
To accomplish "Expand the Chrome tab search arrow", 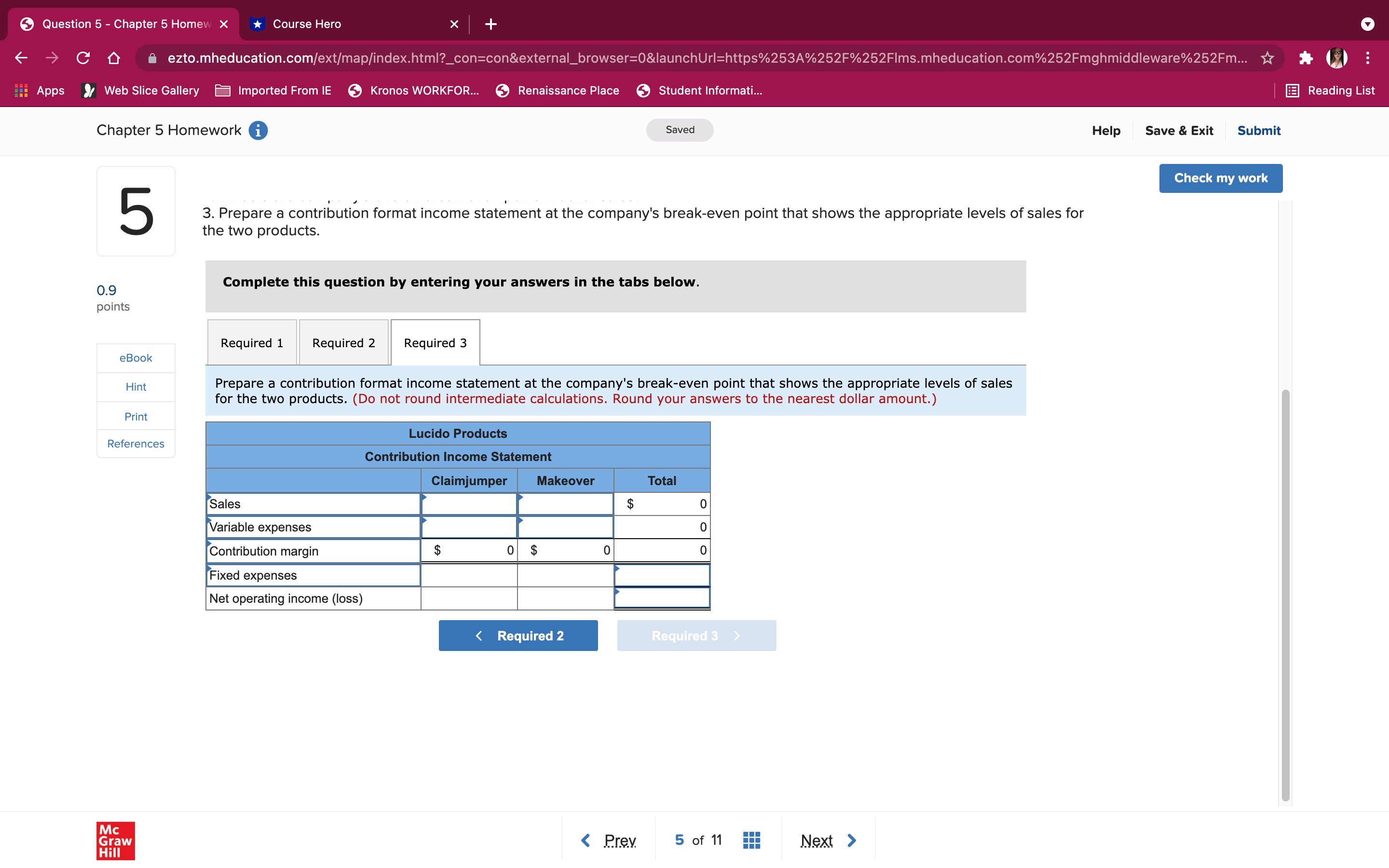I will pos(1367,24).
